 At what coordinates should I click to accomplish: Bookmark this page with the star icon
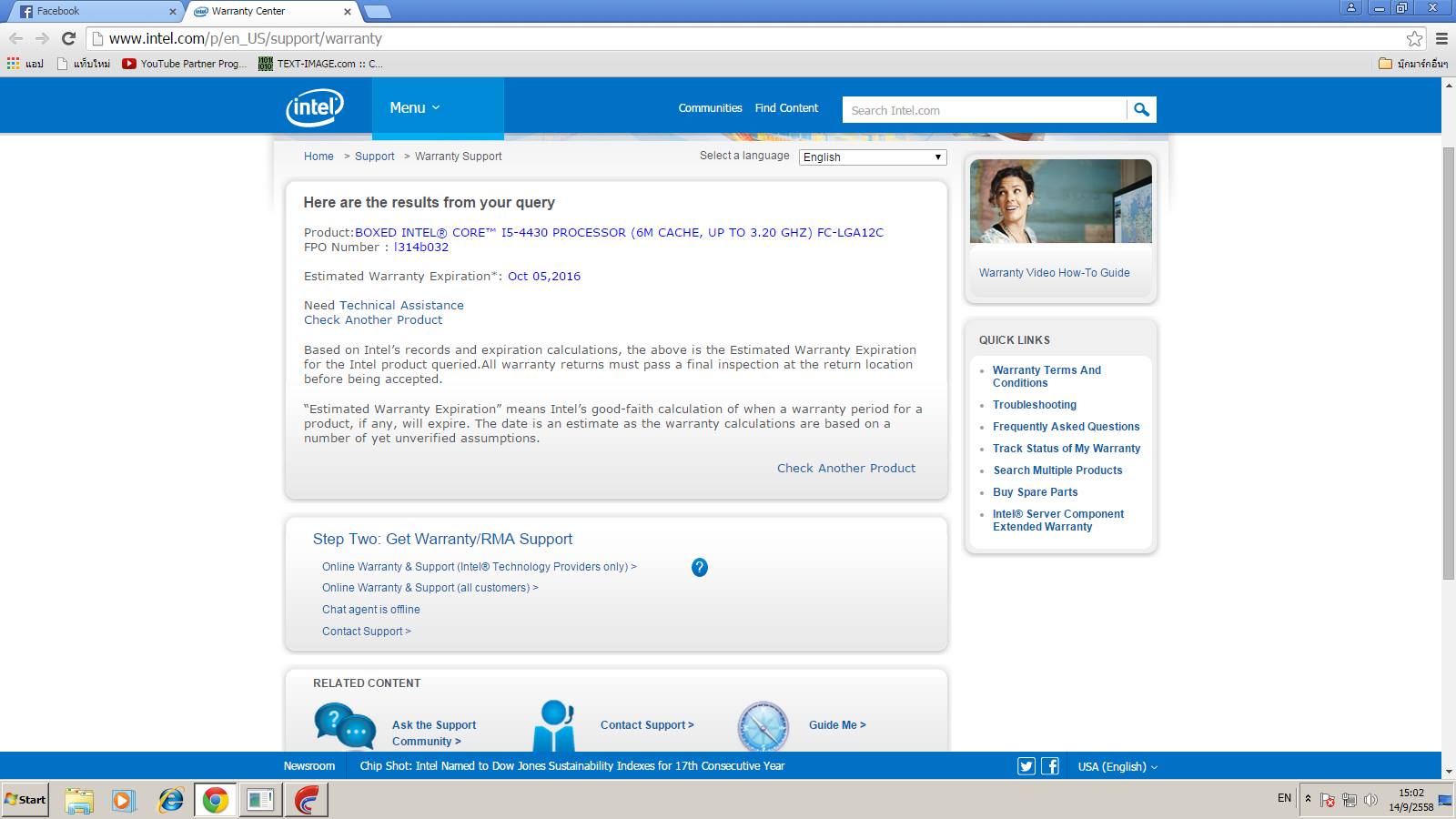[1414, 38]
